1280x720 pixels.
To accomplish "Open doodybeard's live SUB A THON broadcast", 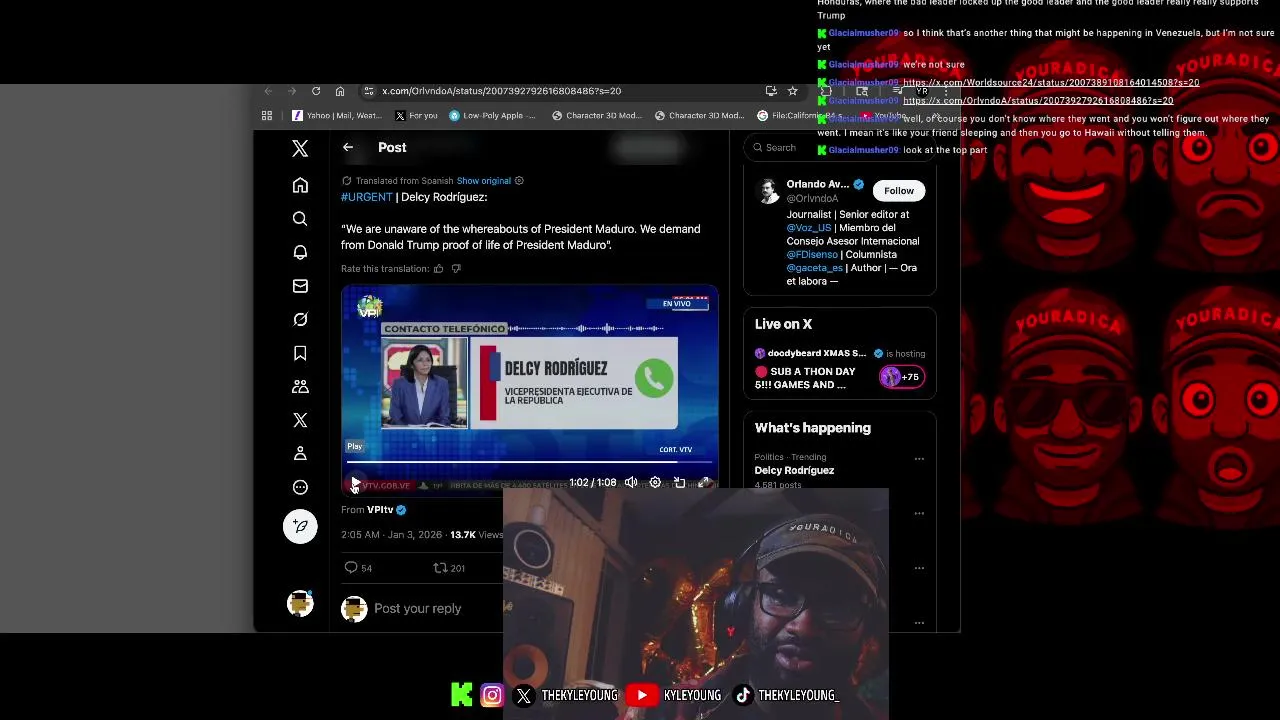I will point(814,378).
